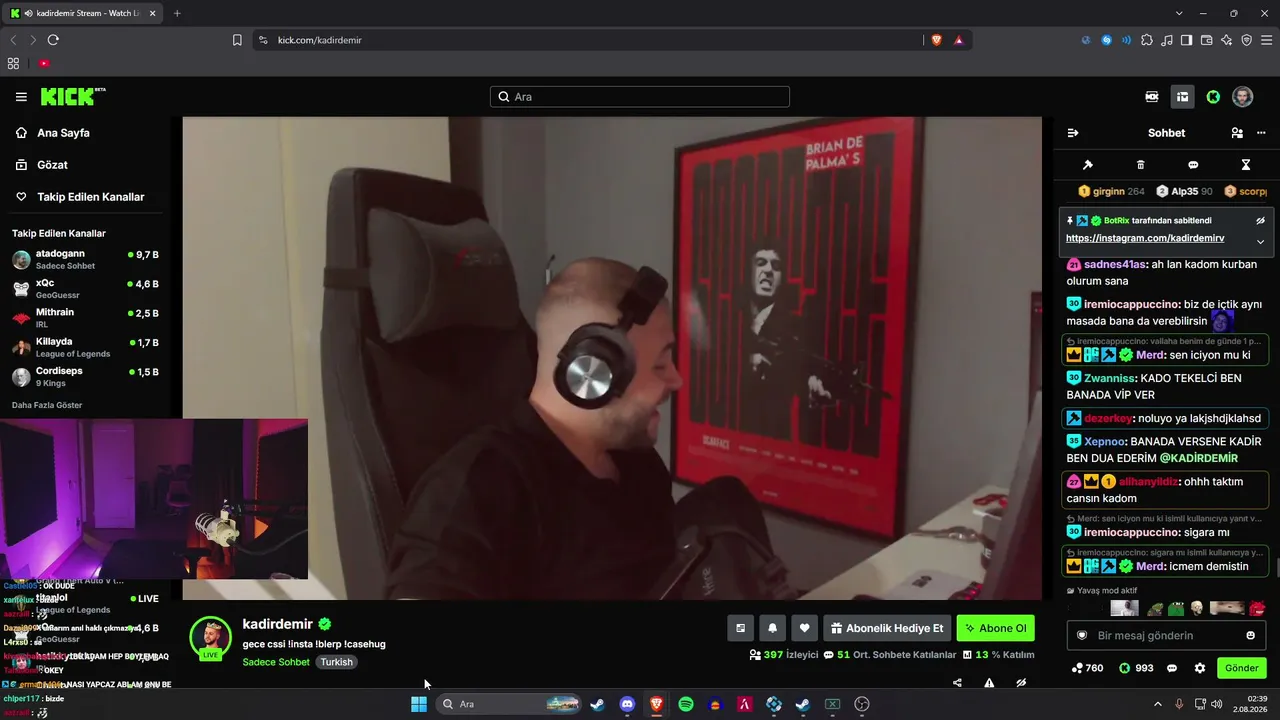Open the three-dot chat options menu
This screenshot has width=1280, height=720.
point(1260,133)
